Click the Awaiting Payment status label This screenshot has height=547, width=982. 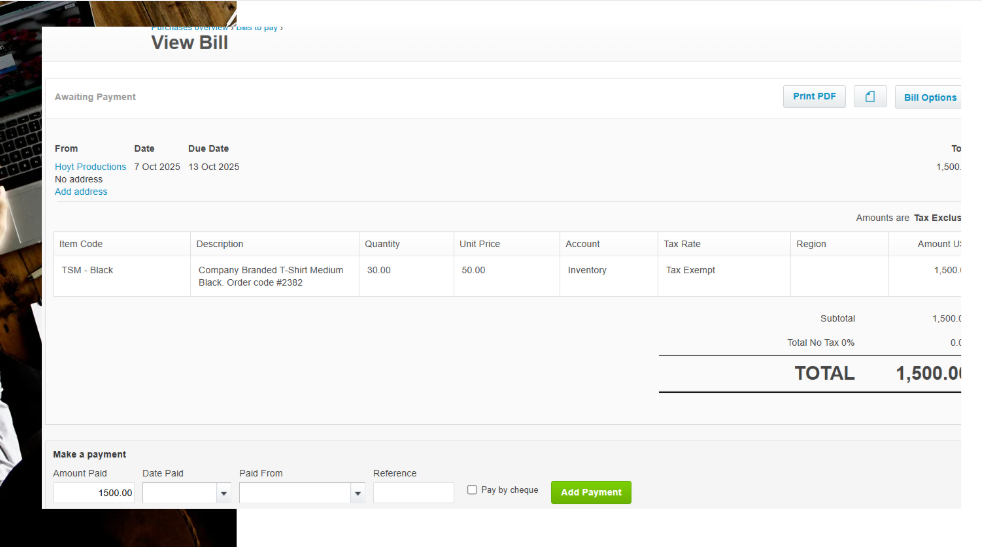[x=95, y=96]
